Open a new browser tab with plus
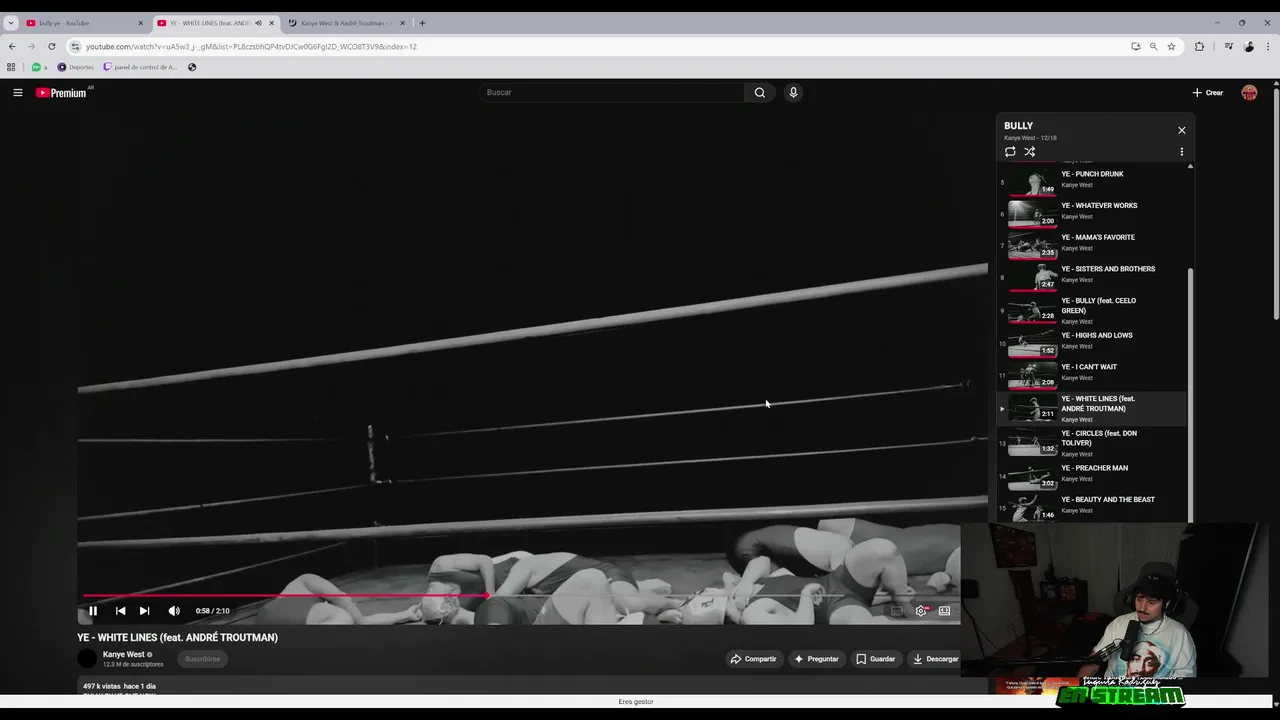This screenshot has height=720, width=1280. (x=422, y=23)
